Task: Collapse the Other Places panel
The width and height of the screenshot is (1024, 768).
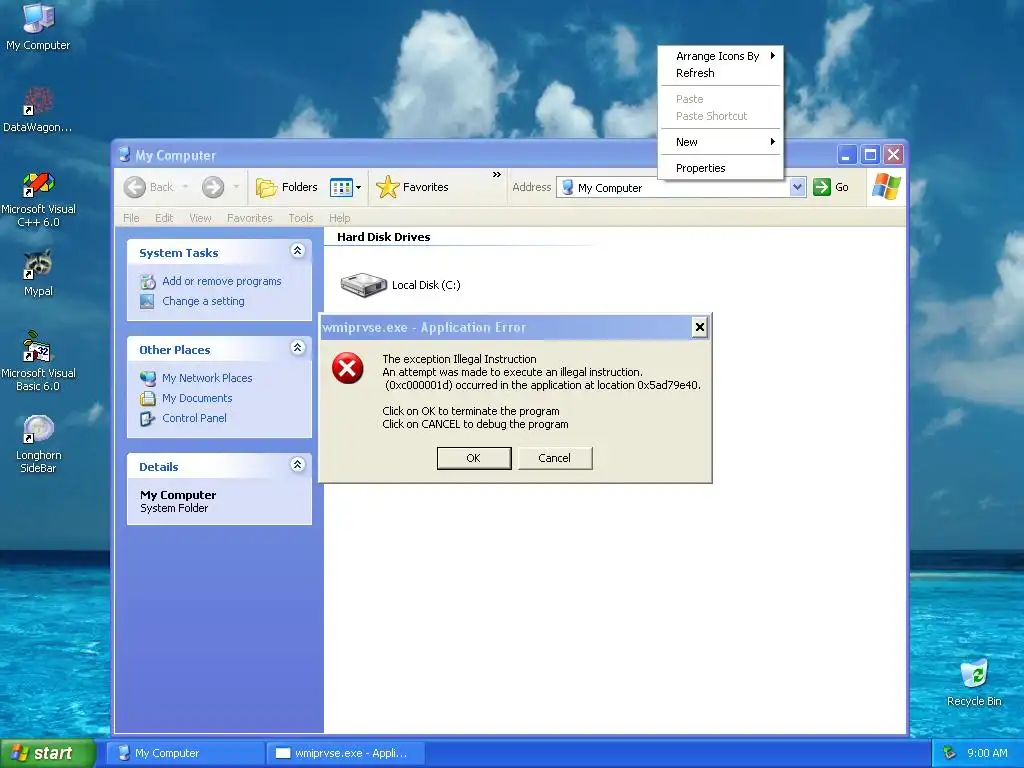Action: coord(298,347)
